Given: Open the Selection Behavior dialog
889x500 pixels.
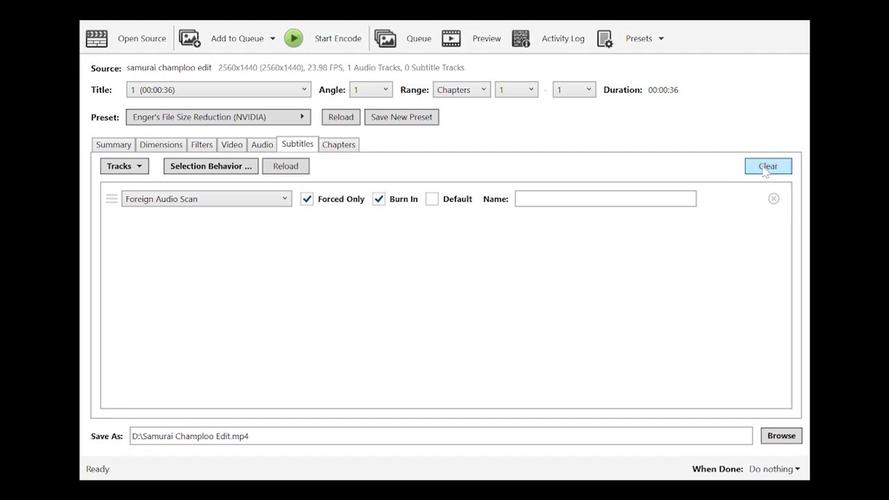Looking at the screenshot, I should (211, 166).
